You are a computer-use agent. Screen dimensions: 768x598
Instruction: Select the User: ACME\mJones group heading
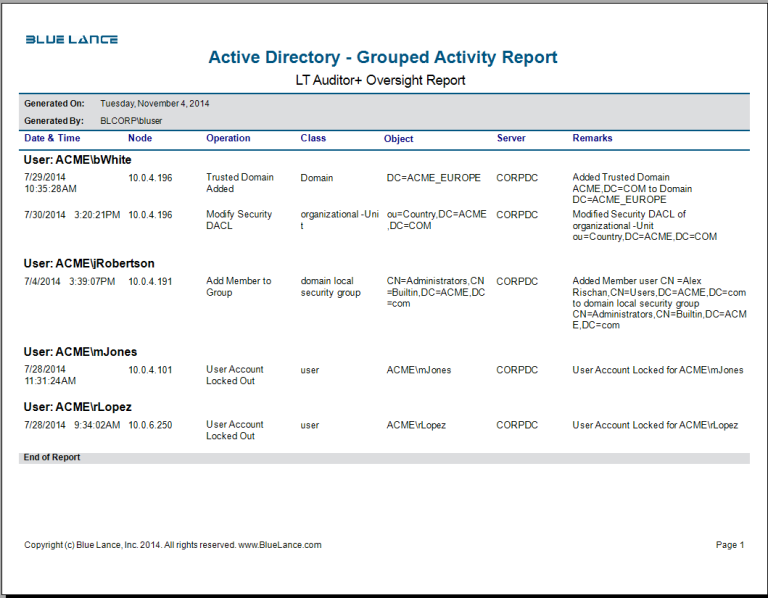tap(80, 352)
